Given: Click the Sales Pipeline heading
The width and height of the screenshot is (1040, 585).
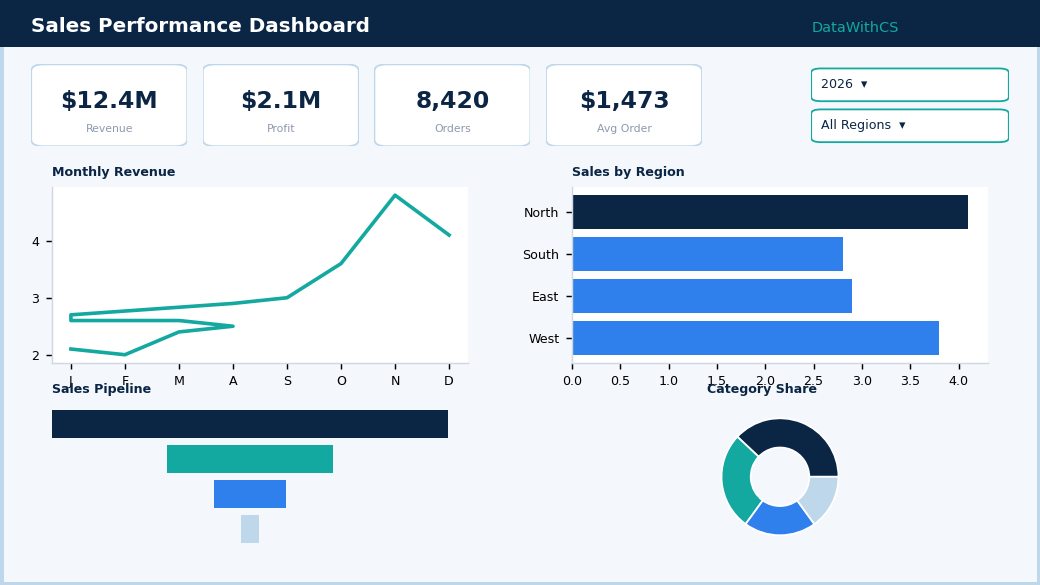Looking at the screenshot, I should tap(101, 389).
